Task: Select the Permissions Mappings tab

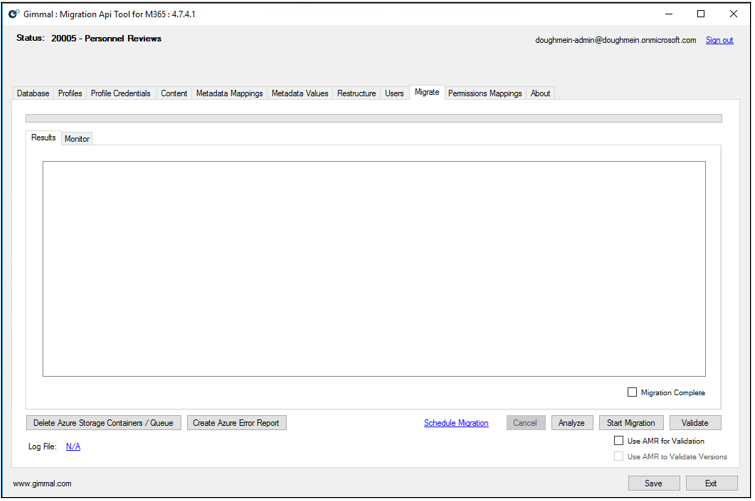Action: (485, 93)
